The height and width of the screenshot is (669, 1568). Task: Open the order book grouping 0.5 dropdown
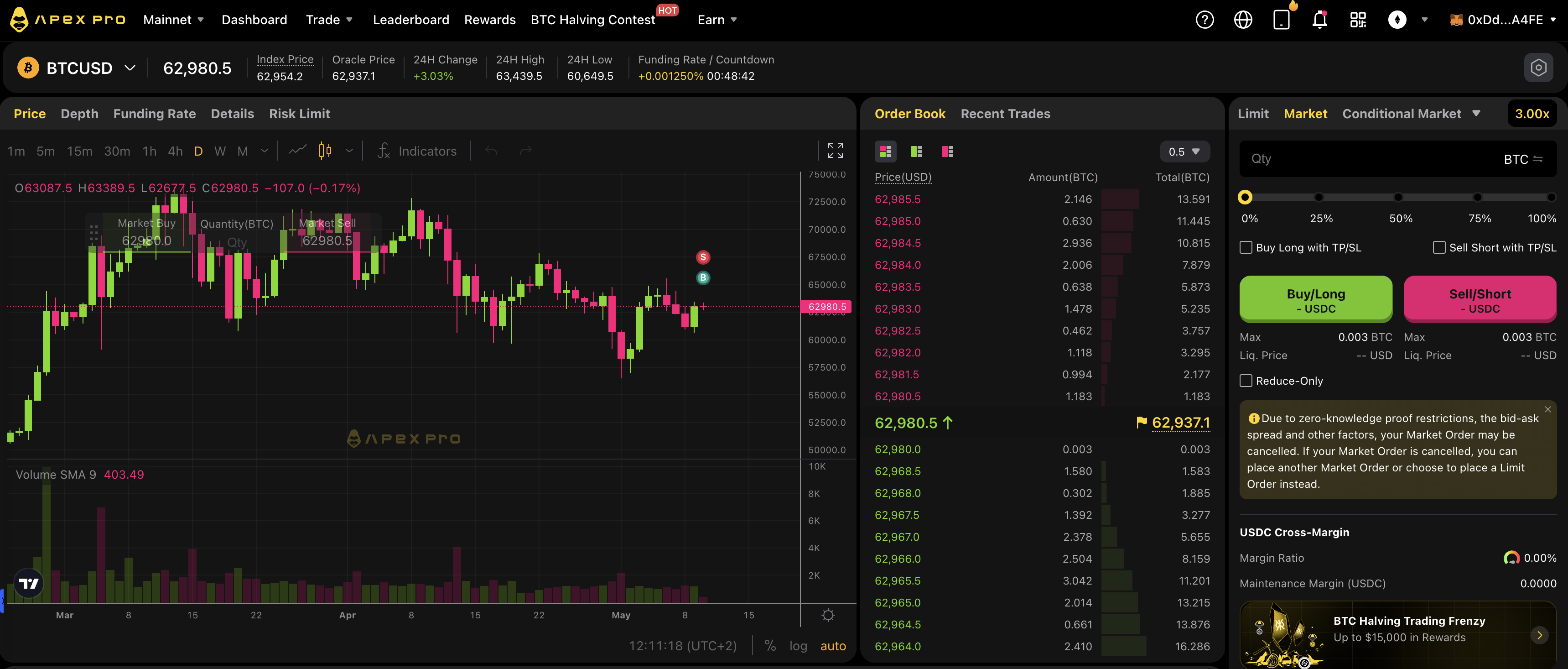1184,151
